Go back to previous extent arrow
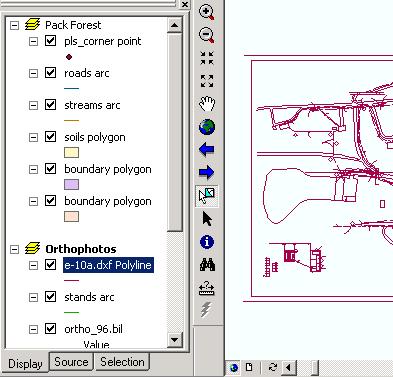Screen dimensions: 393x377 (x=206, y=149)
